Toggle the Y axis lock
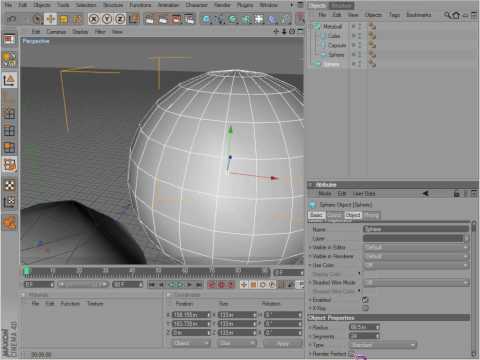The image size is (480, 360). click(107, 19)
